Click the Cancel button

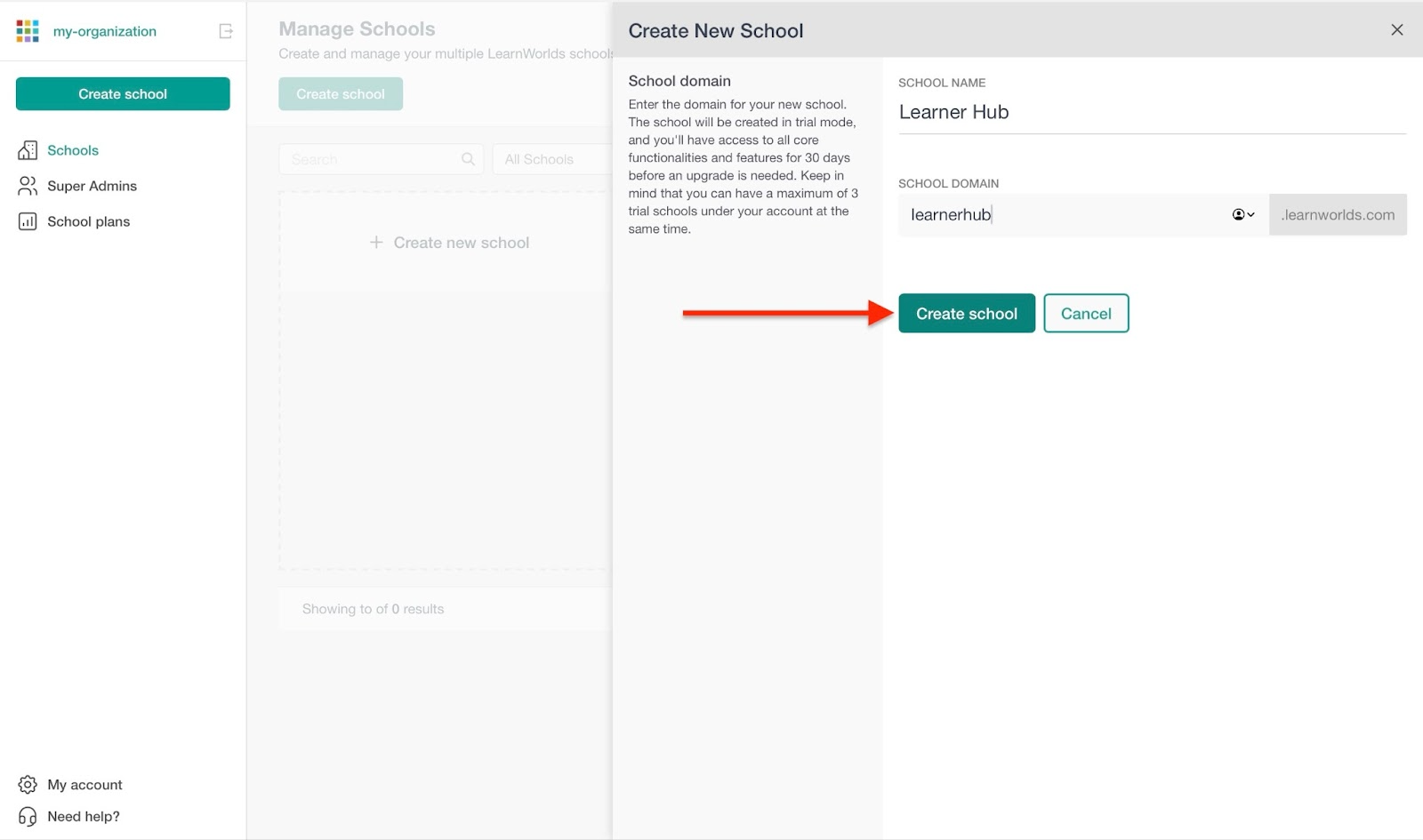pos(1086,313)
